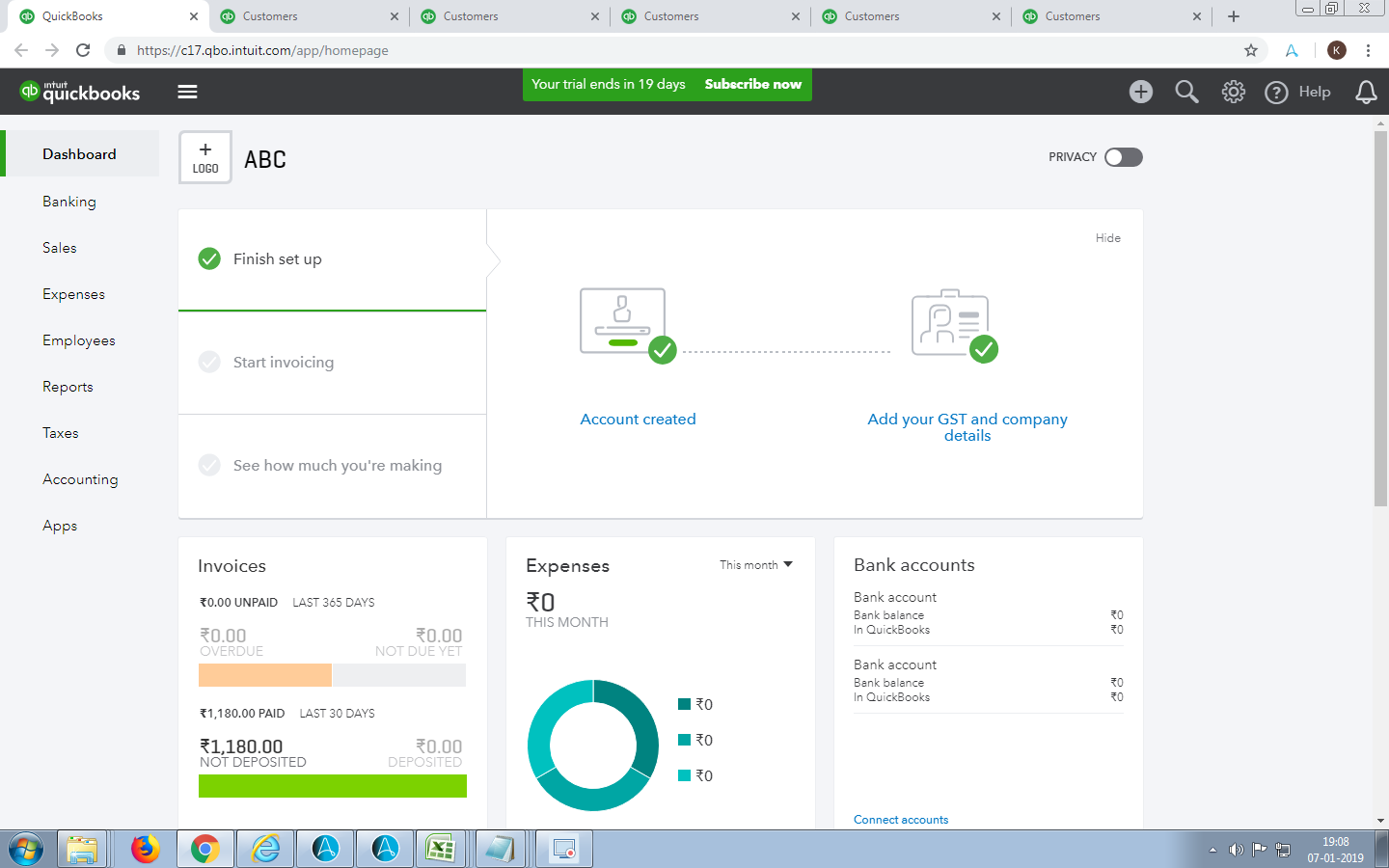Viewport: 1389px width, 868px height.
Task: Launch Excel from the taskbar
Action: click(x=441, y=849)
